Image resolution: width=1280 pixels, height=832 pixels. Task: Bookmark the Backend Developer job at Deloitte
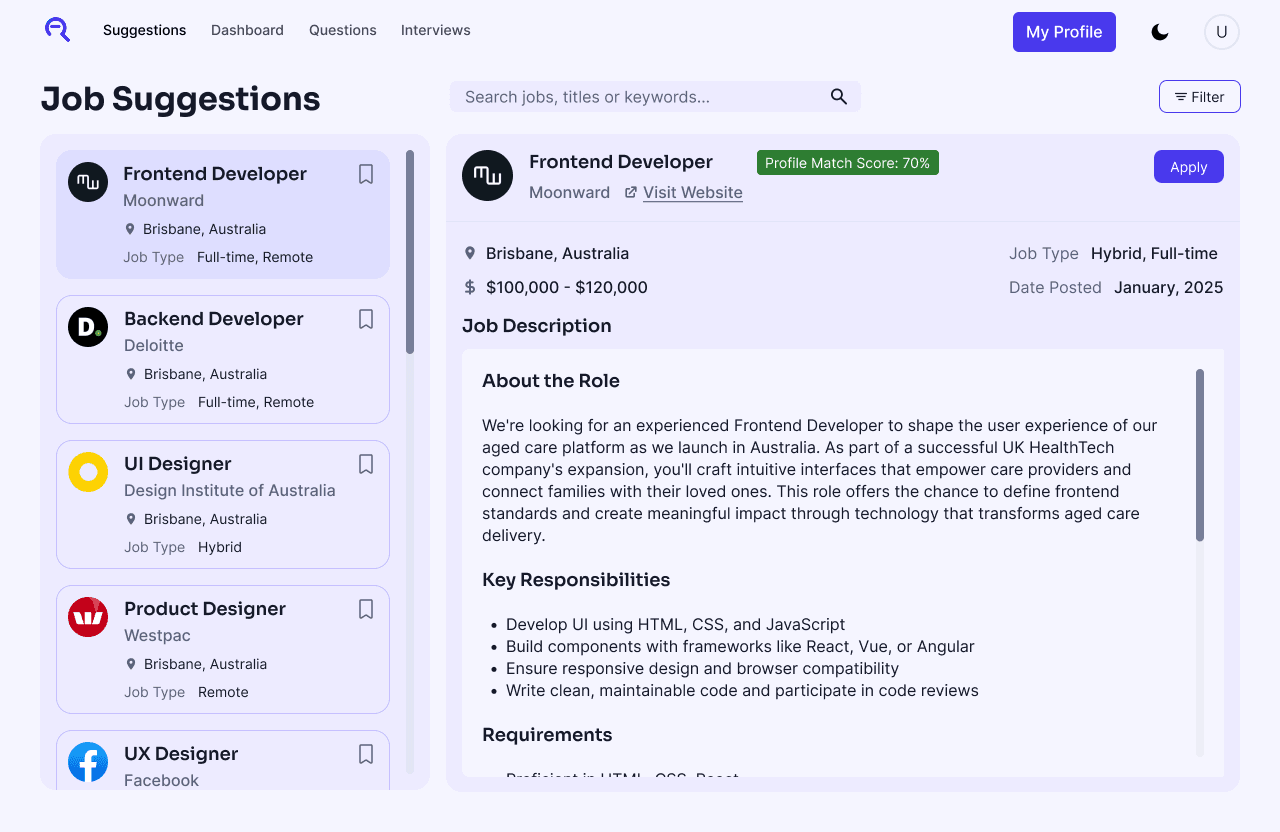click(x=366, y=319)
